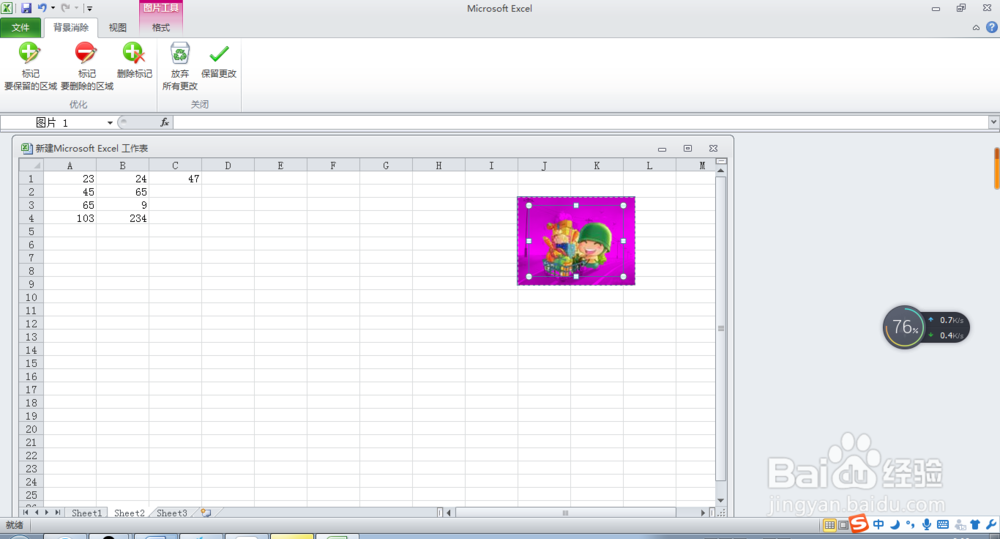Viewport: 1000px width, 539px height.
Task: Open the 文件 file tab
Action: click(x=20, y=27)
